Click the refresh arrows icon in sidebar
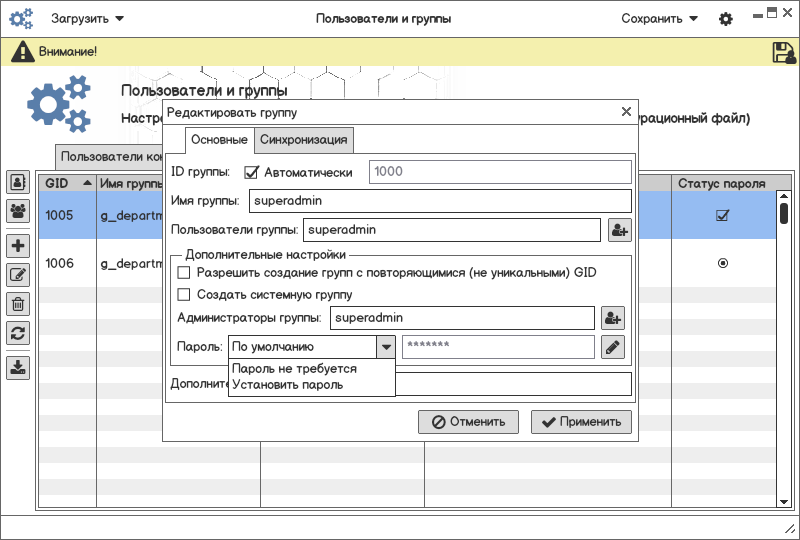Screen dimensions: 800x540 click(x=18, y=333)
